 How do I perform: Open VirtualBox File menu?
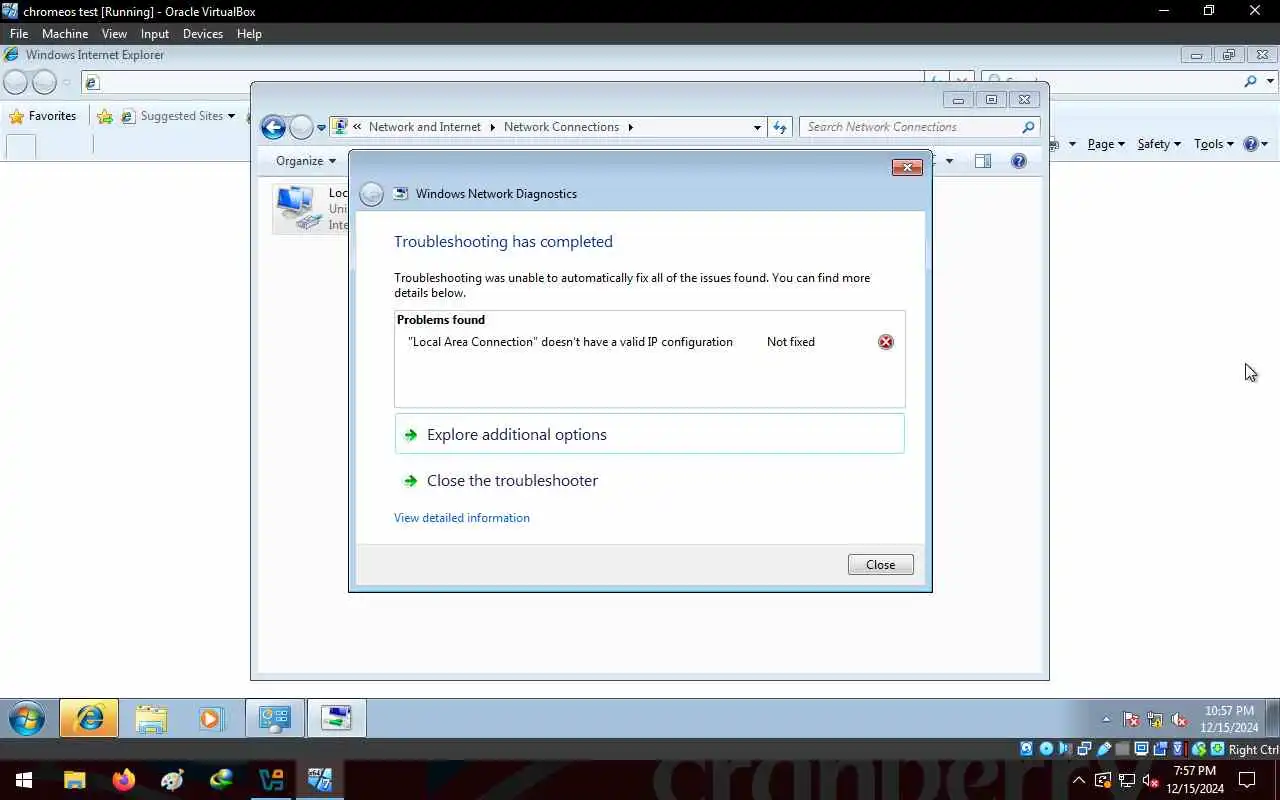pos(19,34)
